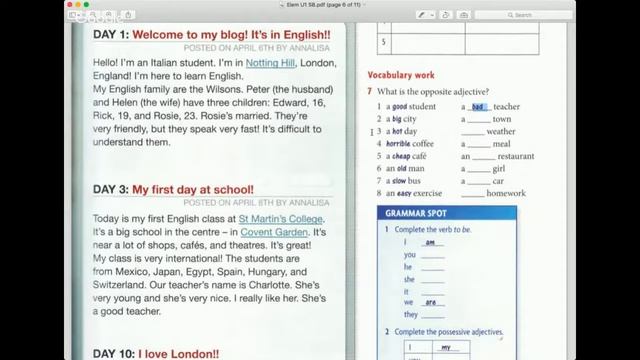
Task: Click the Search field in toolbar
Action: [x=524, y=15]
